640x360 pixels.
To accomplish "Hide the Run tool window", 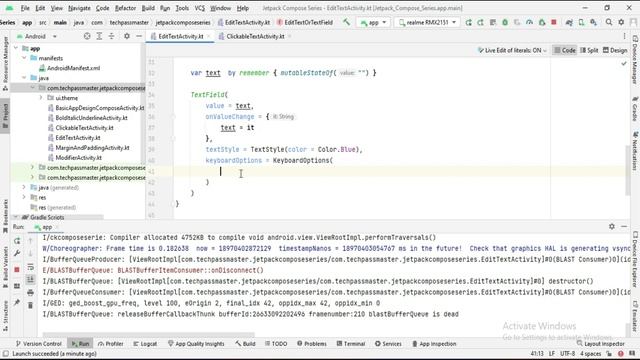I will tap(624, 227).
